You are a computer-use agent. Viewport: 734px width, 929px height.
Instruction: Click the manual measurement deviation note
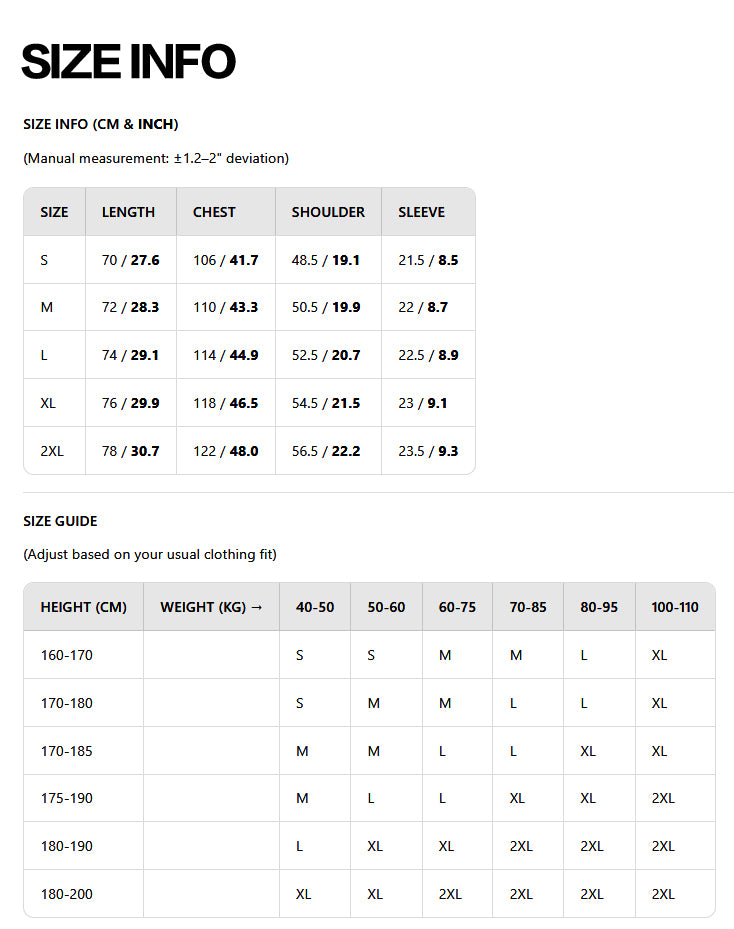[x=156, y=158]
